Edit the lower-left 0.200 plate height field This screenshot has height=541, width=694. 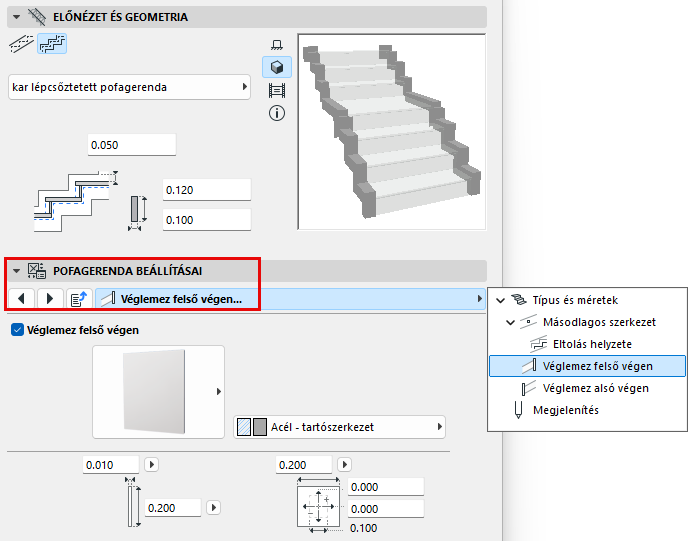point(173,508)
